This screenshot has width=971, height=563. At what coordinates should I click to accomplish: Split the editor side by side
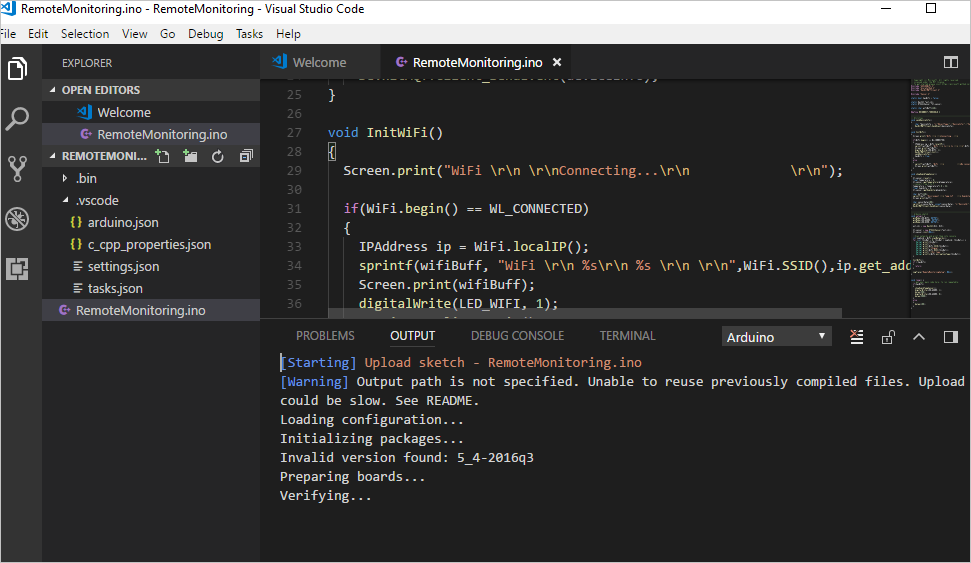(950, 62)
